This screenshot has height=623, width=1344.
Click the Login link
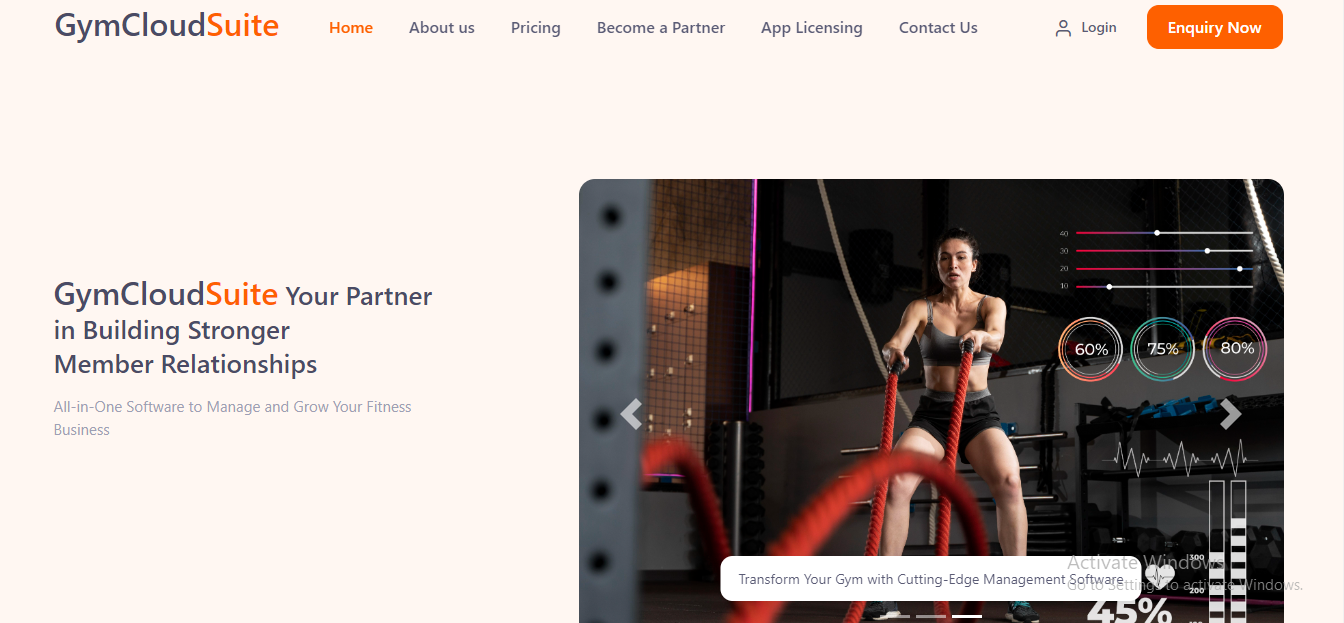[x=1099, y=28]
